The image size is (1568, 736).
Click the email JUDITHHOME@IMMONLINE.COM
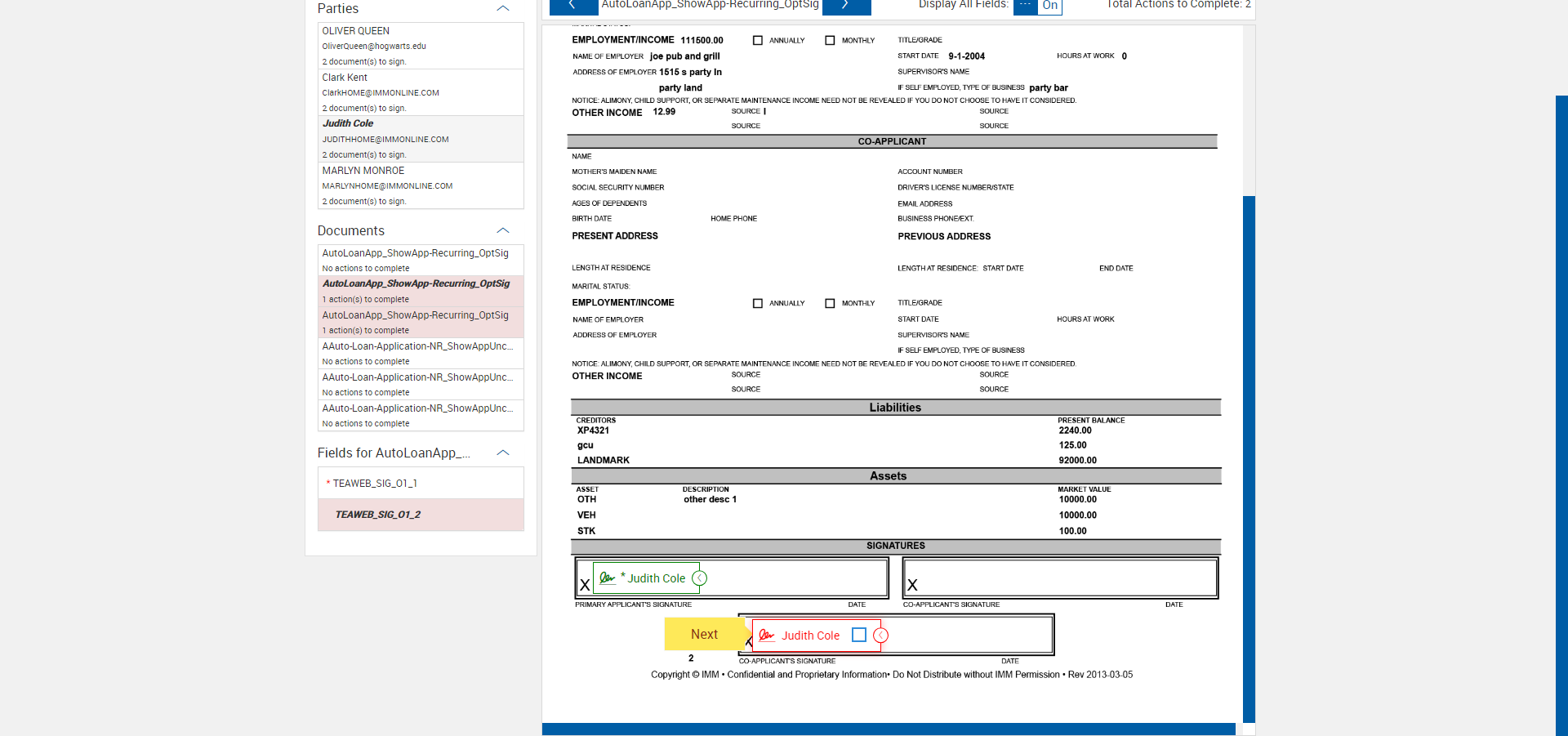(x=385, y=140)
